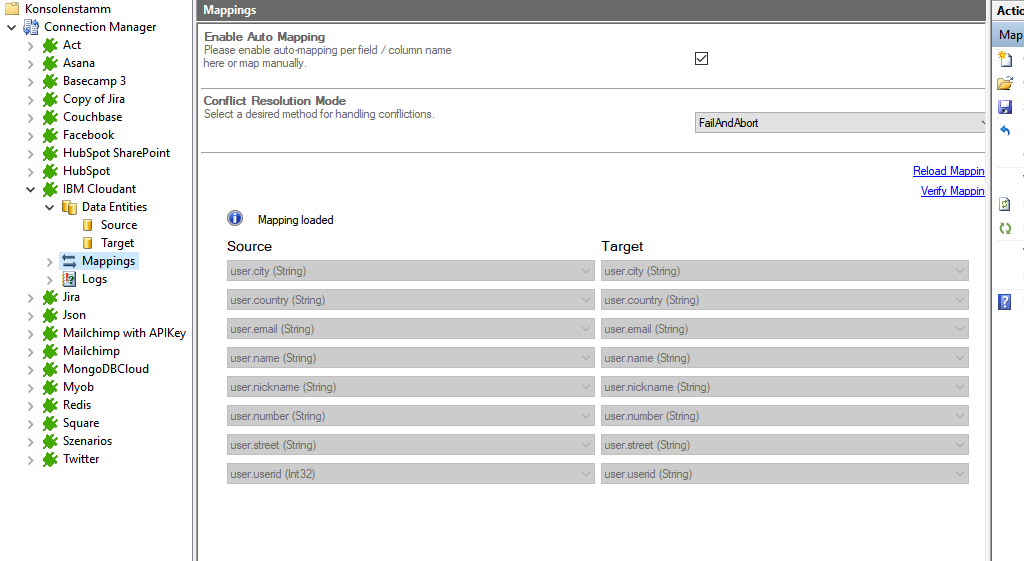Click the open folder icon in Actions pane
The width and height of the screenshot is (1024, 561).
[x=1005, y=83]
